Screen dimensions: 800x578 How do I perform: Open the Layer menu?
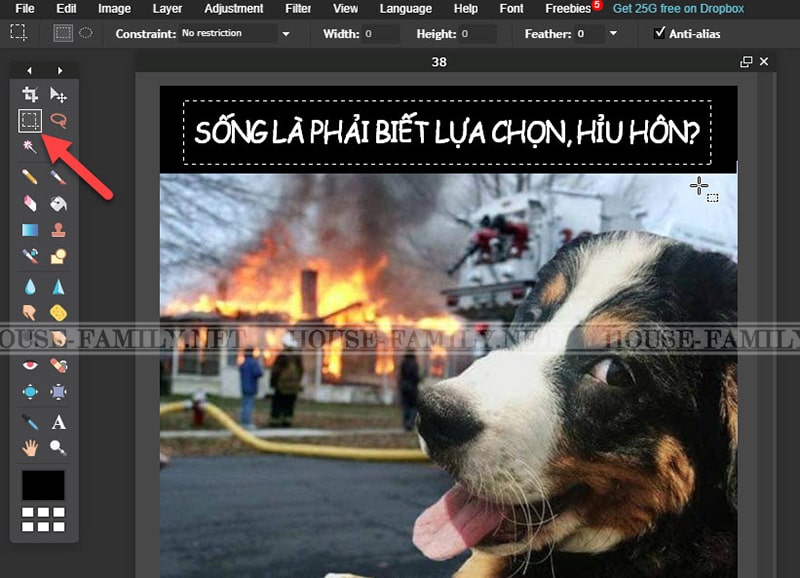(x=167, y=9)
